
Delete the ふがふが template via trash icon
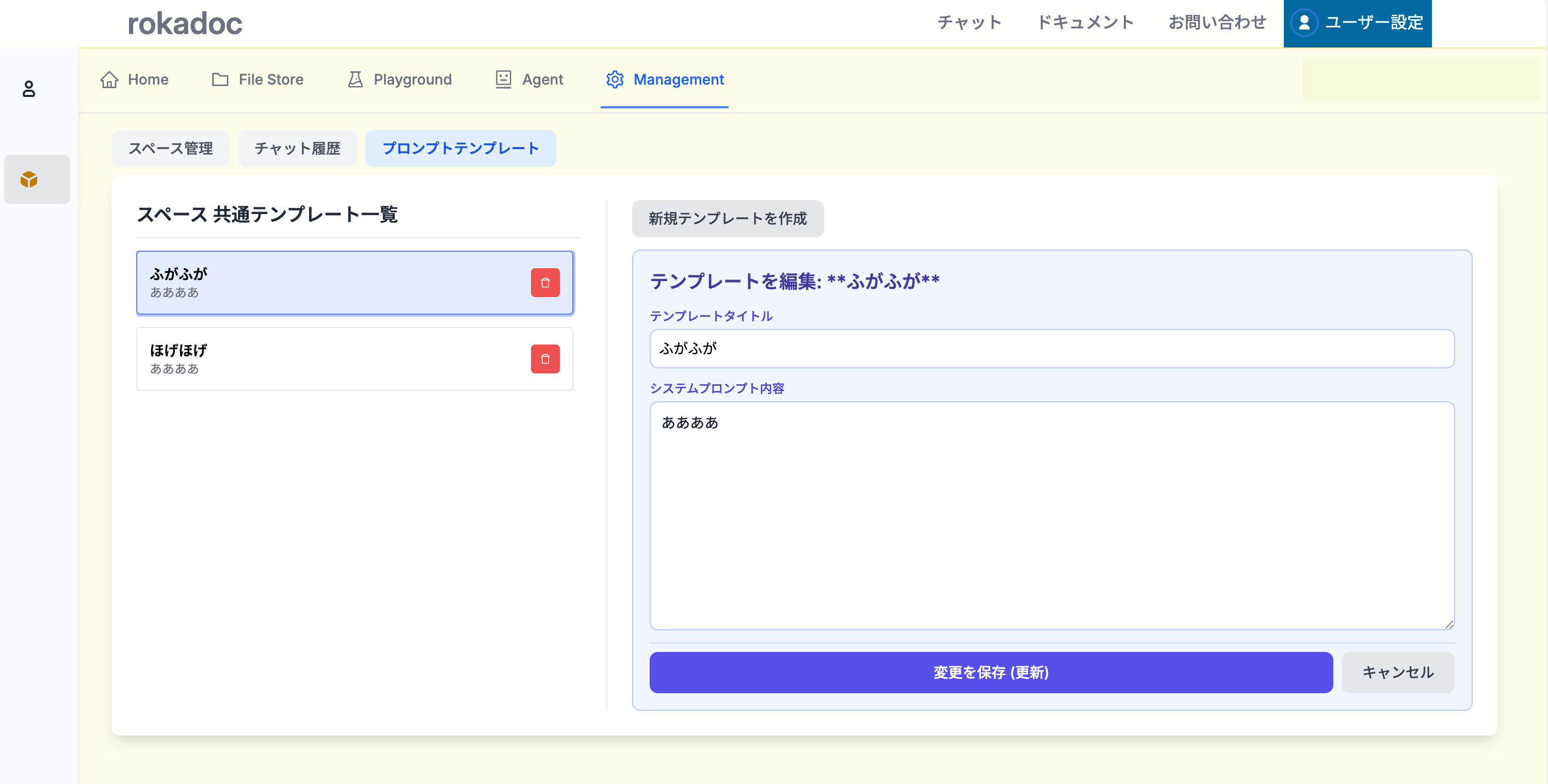tap(544, 282)
